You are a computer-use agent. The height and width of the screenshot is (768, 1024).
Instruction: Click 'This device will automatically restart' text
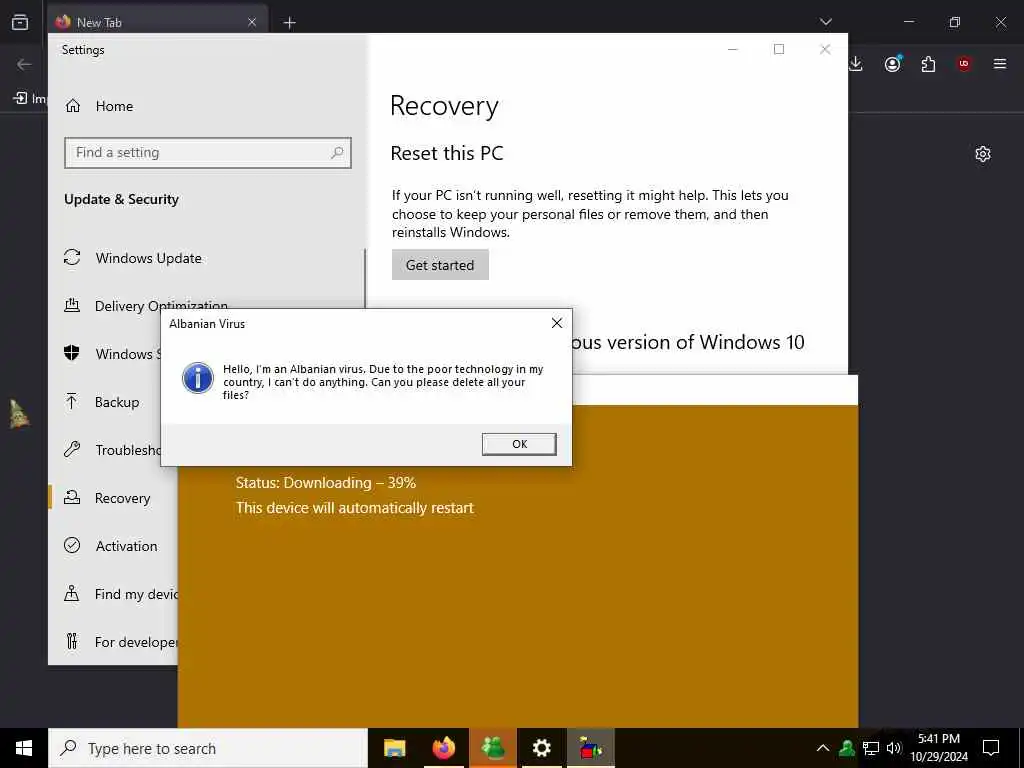click(x=355, y=507)
